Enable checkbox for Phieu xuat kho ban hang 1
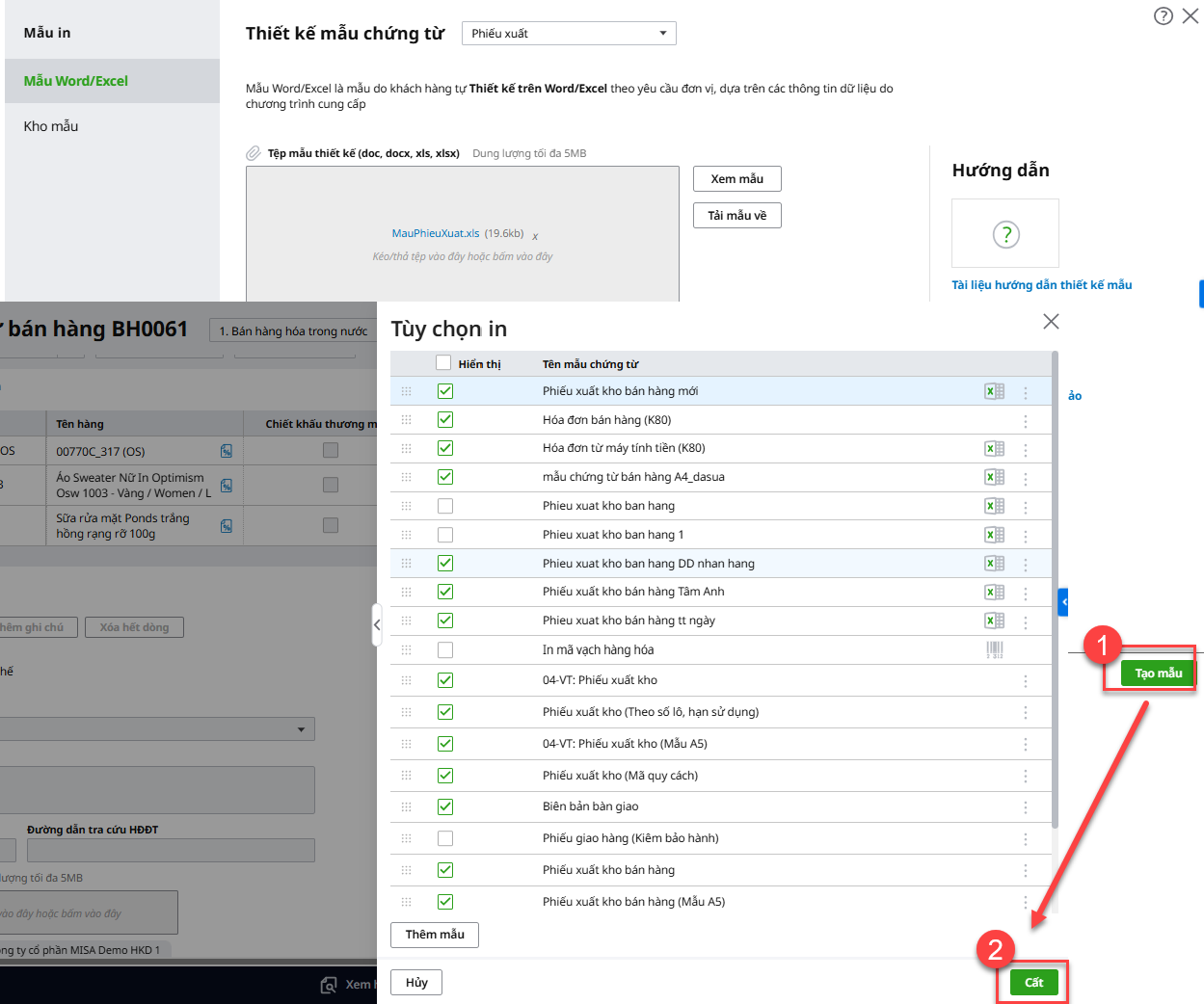The image size is (1204, 1004). pos(444,535)
